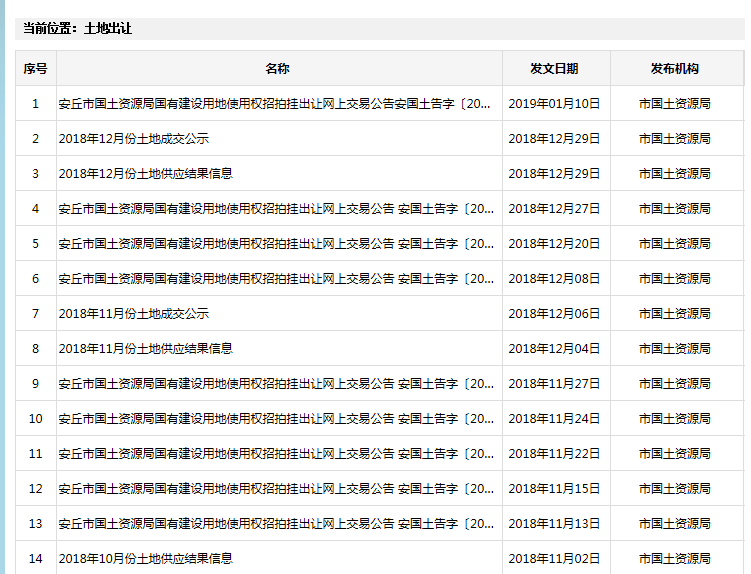Open 2018年11月份土地成交公示 link
The height and width of the screenshot is (574, 751).
pyautogui.click(x=134, y=313)
